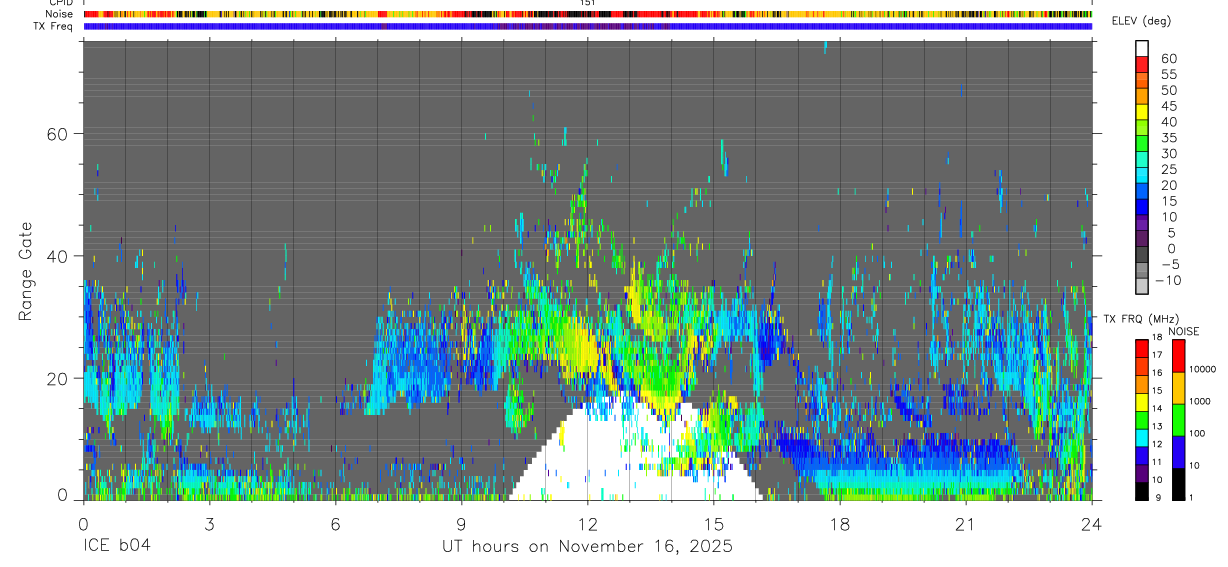Image resolution: width=1228 pixels, height=567 pixels.
Task: Select the orange 1000-10000 NOISE scale segment
Action: coord(1178,387)
